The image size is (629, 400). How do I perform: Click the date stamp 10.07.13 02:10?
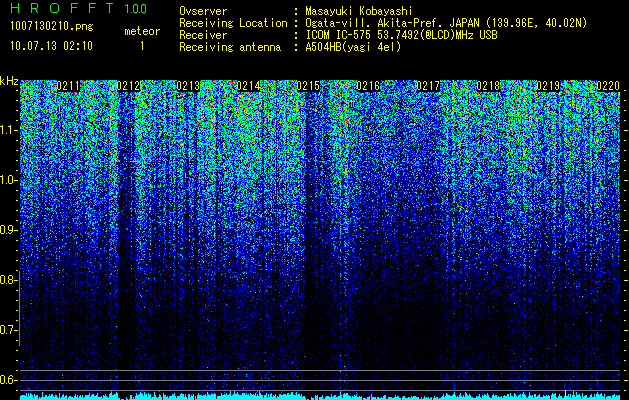51,46
